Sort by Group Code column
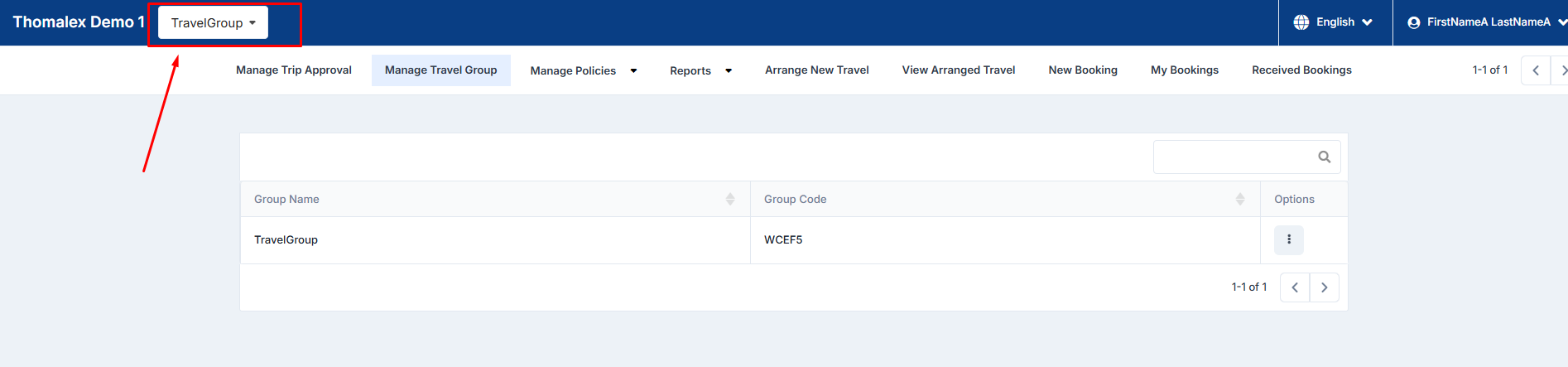 pos(1005,199)
